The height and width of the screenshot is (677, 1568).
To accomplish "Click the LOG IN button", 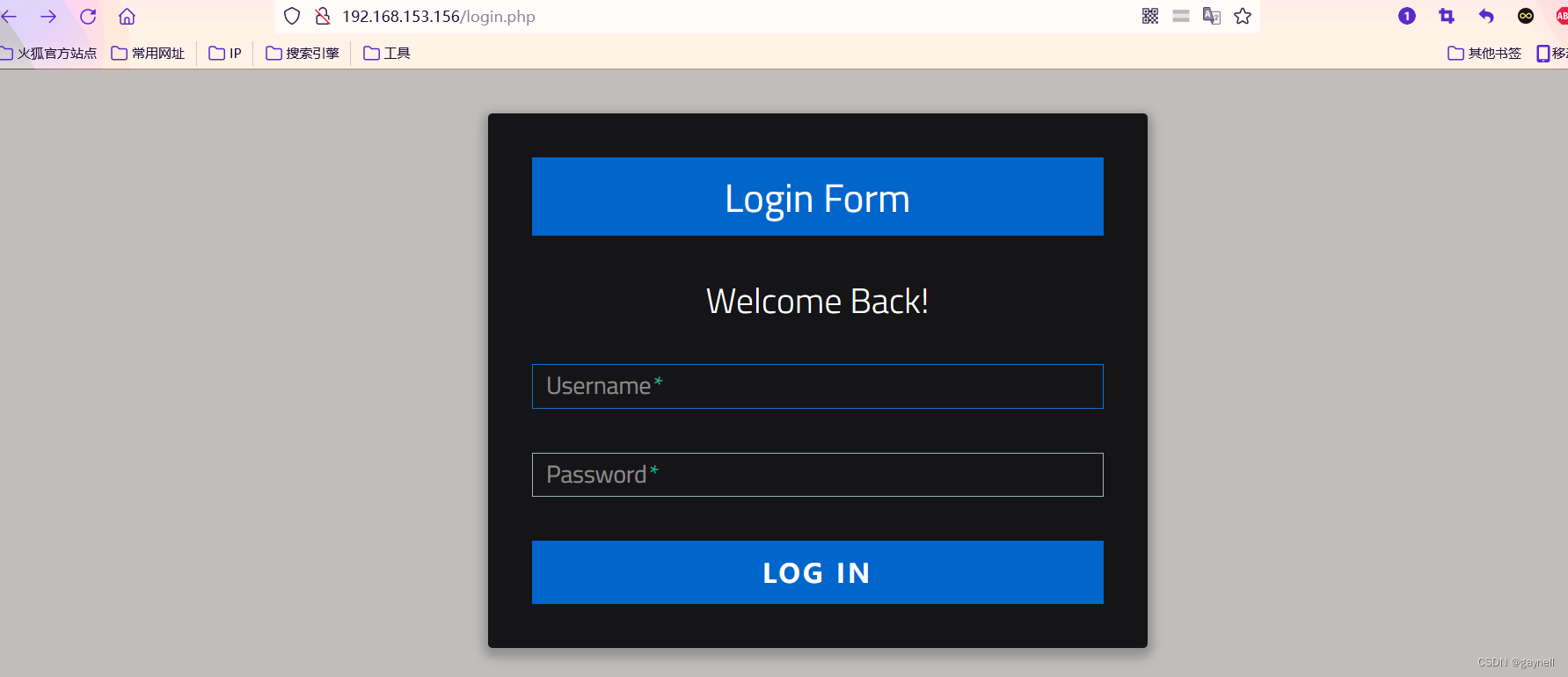I will (818, 572).
